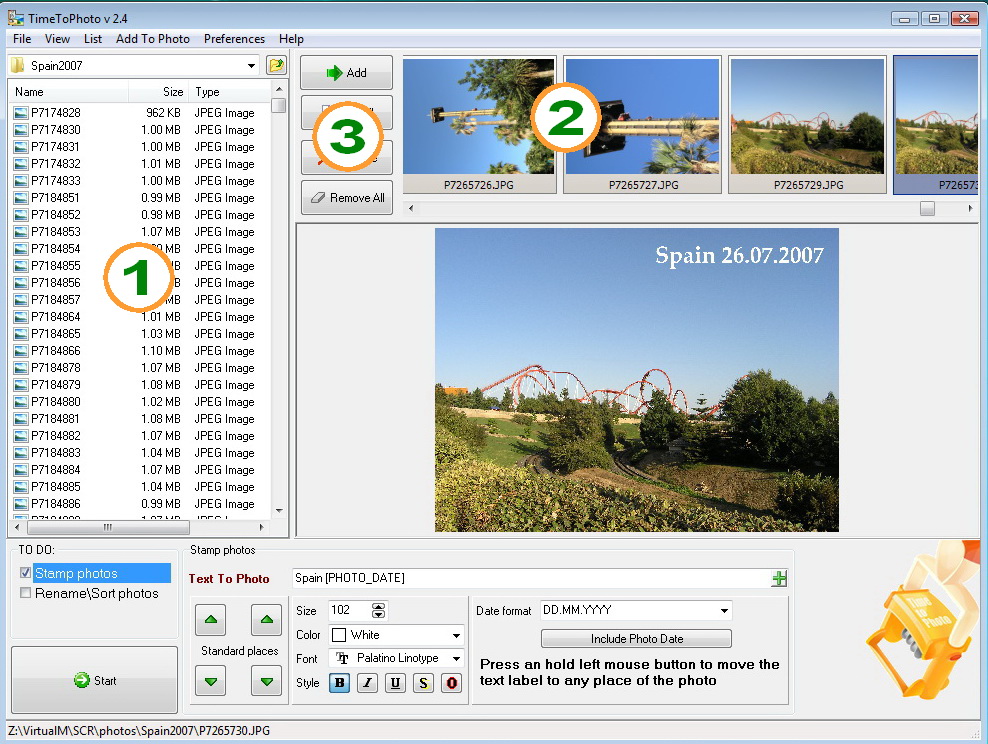This screenshot has width=988, height=744.
Task: Open the Date format DD.MM.YYYY dropdown
Action: click(x=725, y=610)
